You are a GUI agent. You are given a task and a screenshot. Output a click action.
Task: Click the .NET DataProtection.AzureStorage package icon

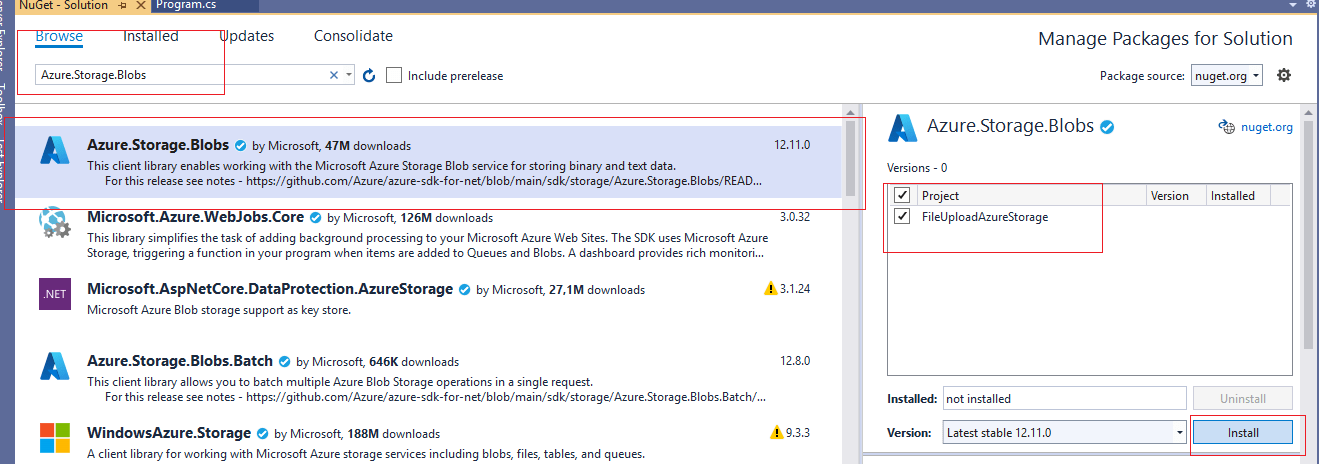click(x=54, y=294)
